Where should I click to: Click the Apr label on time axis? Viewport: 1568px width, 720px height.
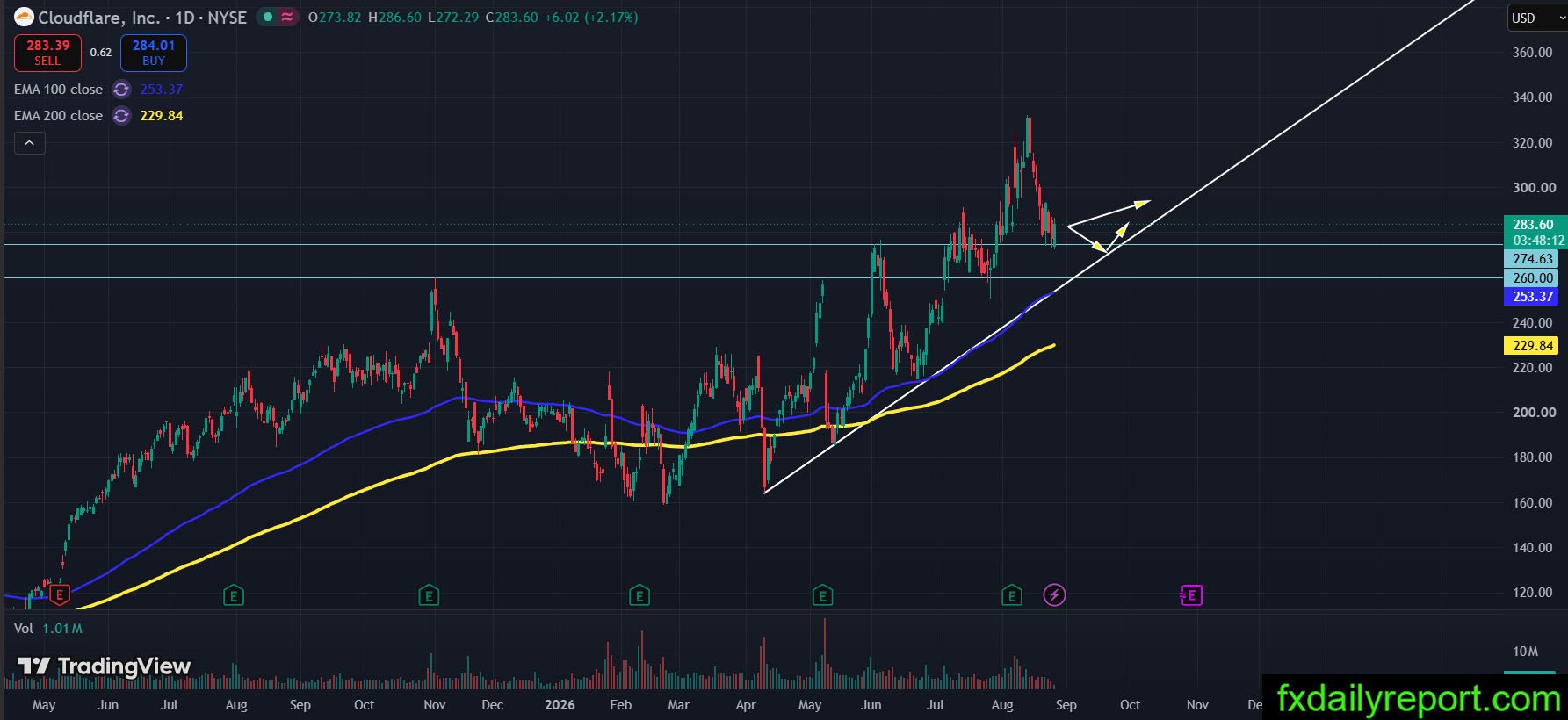[746, 705]
